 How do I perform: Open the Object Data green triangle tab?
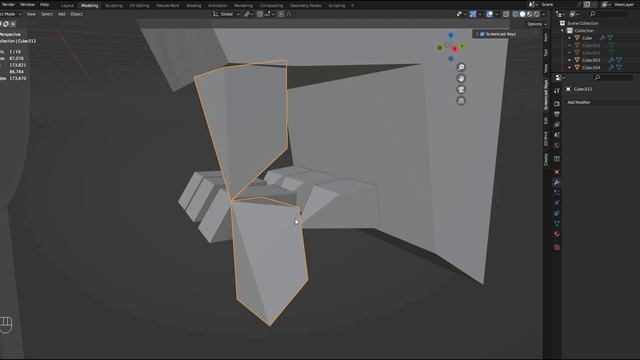pyautogui.click(x=557, y=224)
